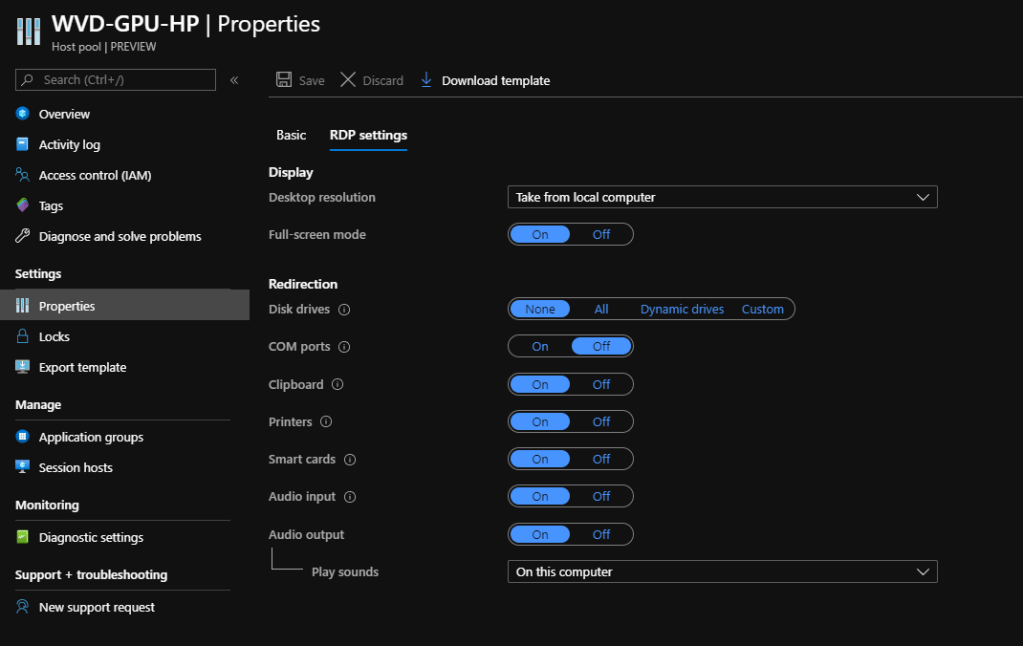
Task: Click Download template button
Action: point(485,80)
